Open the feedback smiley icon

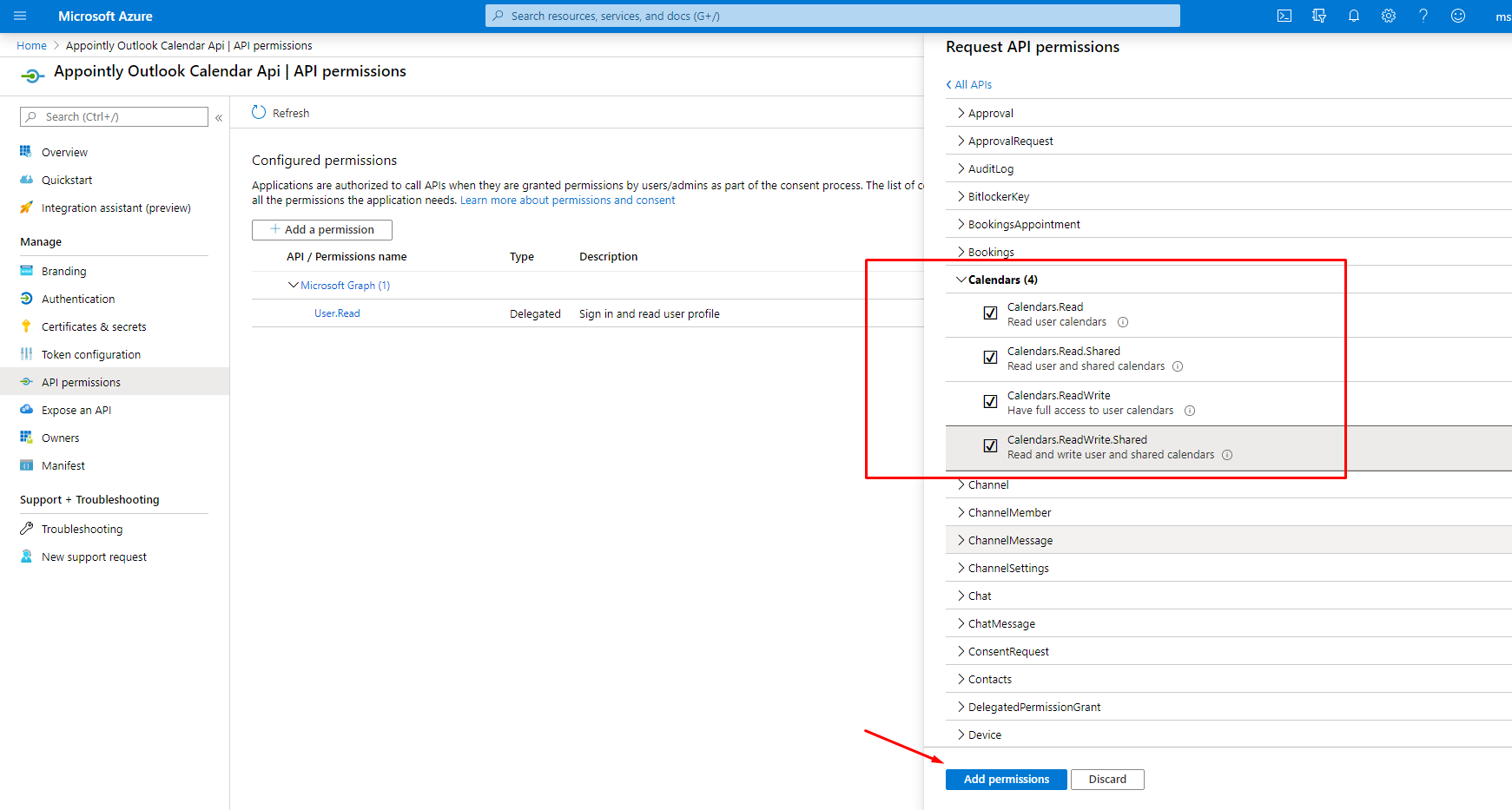[x=1458, y=16]
